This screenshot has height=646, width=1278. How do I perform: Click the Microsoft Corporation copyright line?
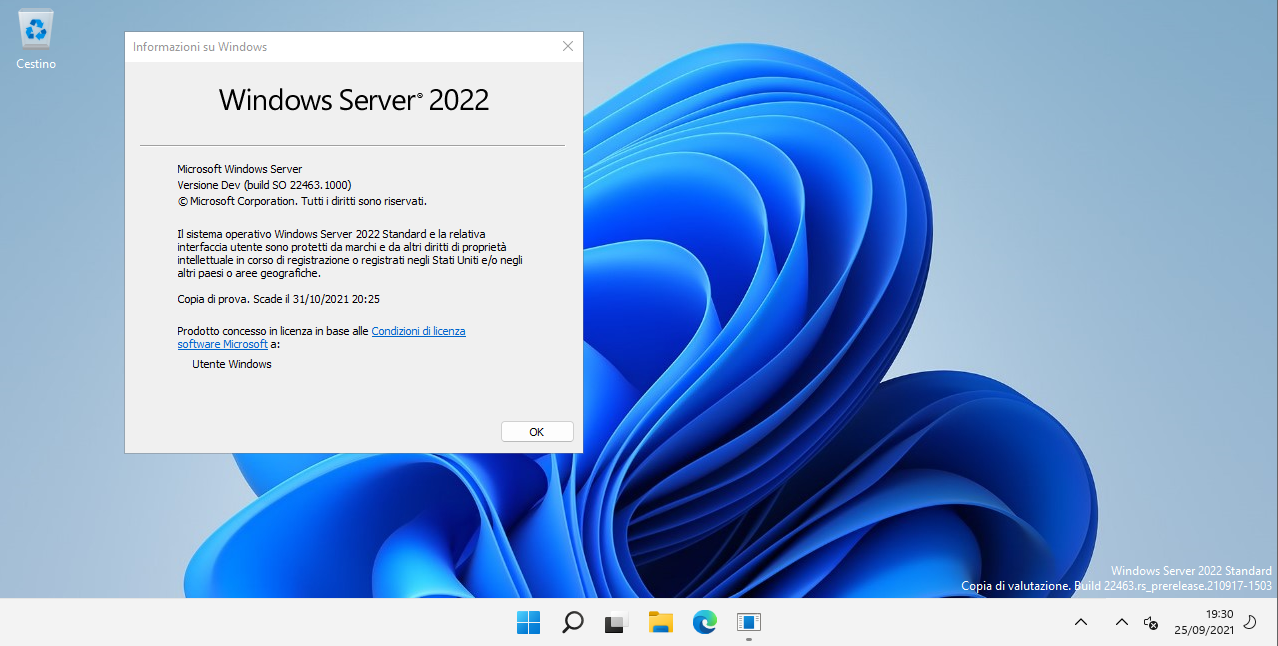coord(302,200)
